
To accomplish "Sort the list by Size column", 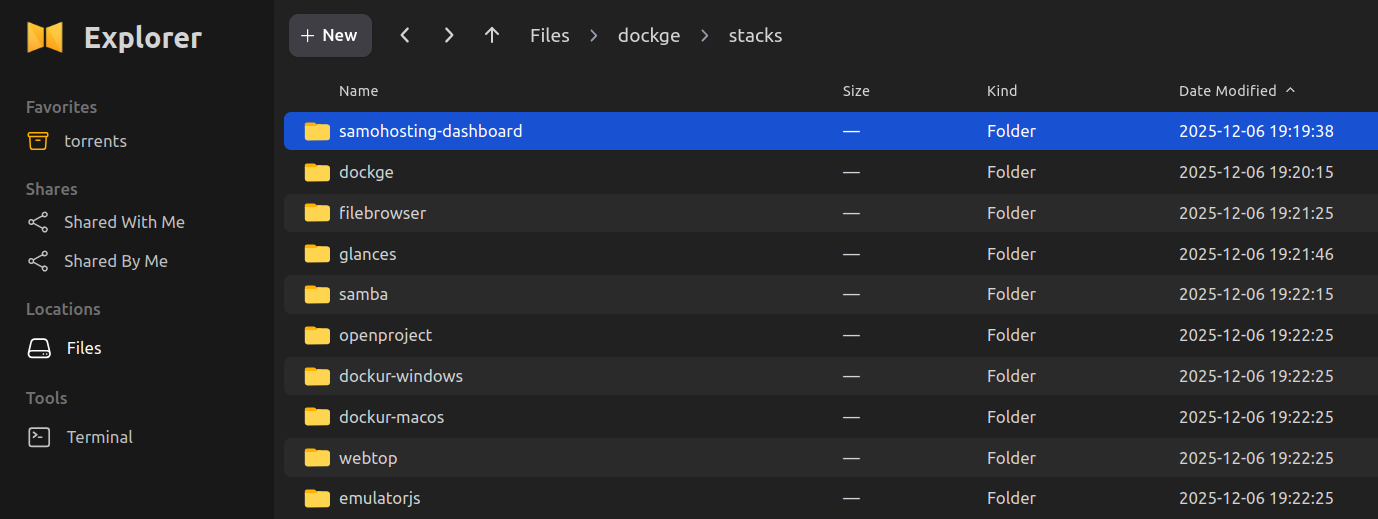I will (x=856, y=91).
